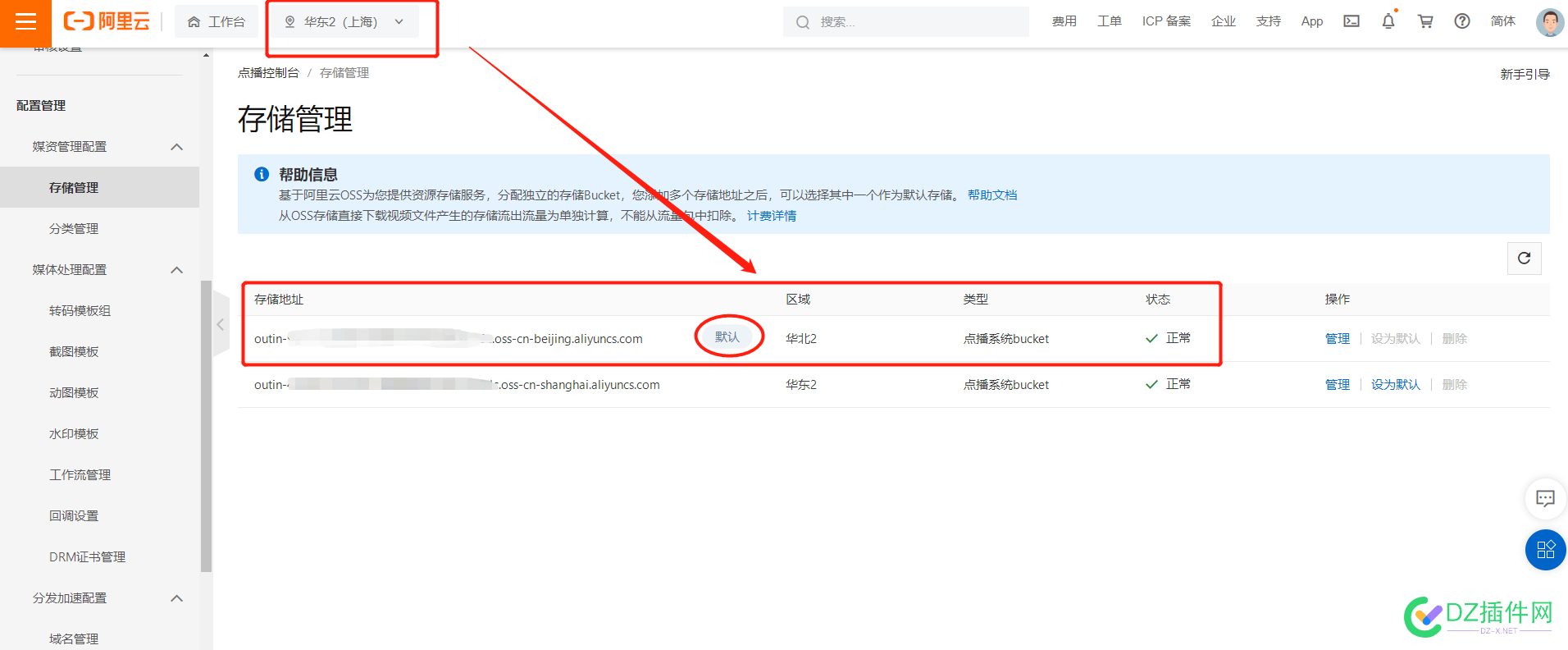Select 存储管理 in sidebar
This screenshot has height=650, width=1568.
pyautogui.click(x=99, y=187)
